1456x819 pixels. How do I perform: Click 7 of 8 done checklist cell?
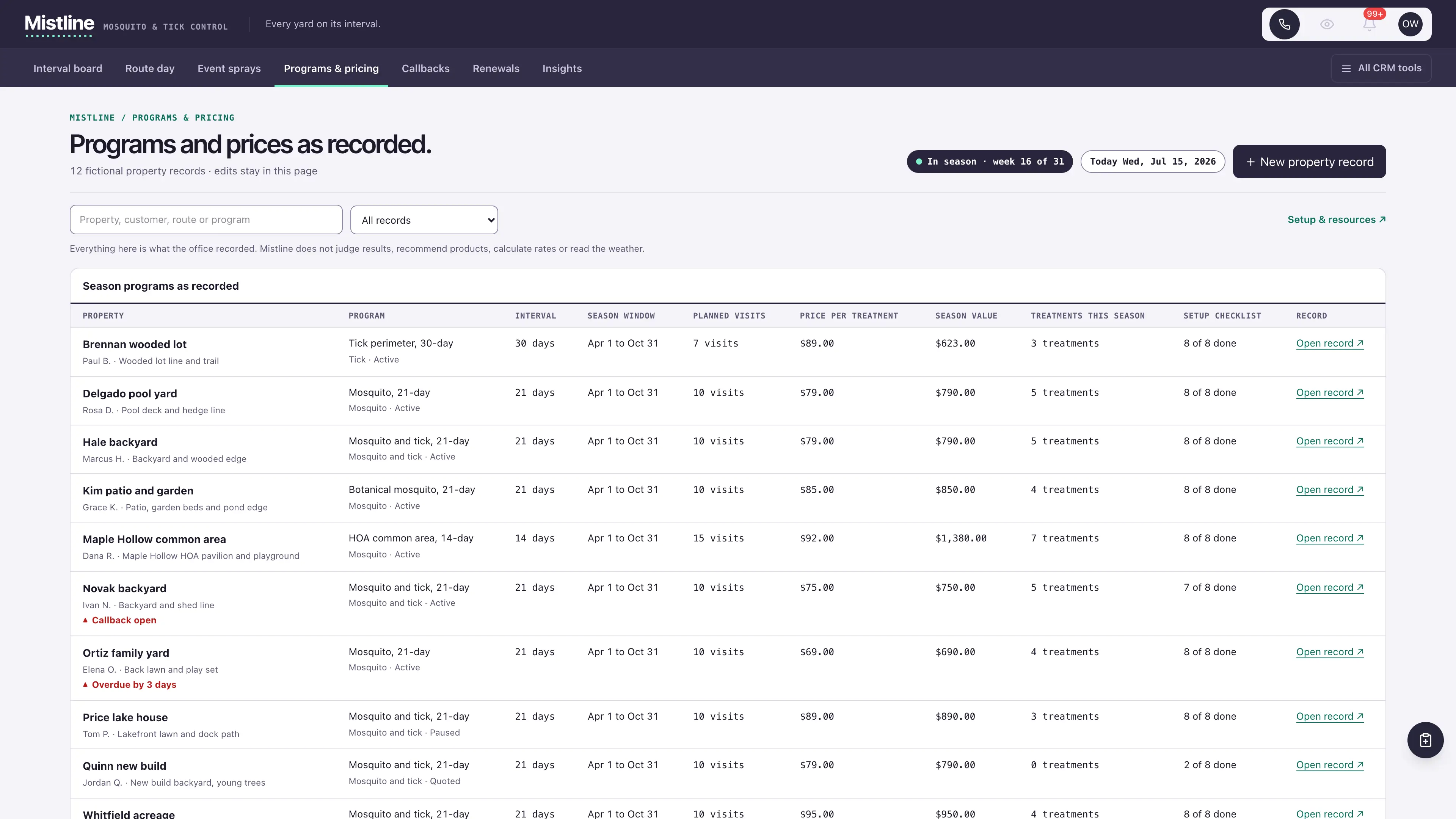1210,587
